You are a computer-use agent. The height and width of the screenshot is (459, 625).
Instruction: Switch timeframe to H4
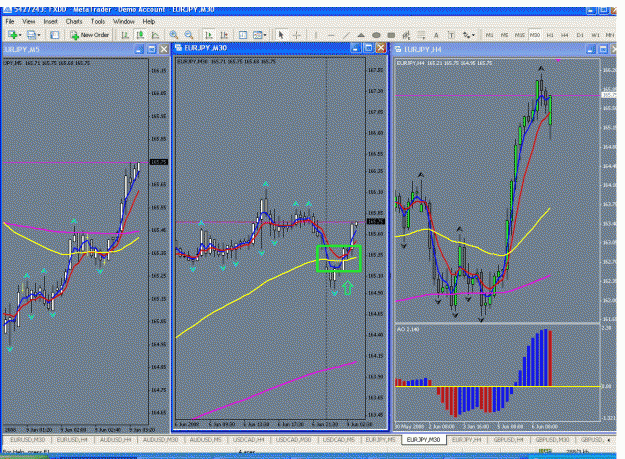564,35
